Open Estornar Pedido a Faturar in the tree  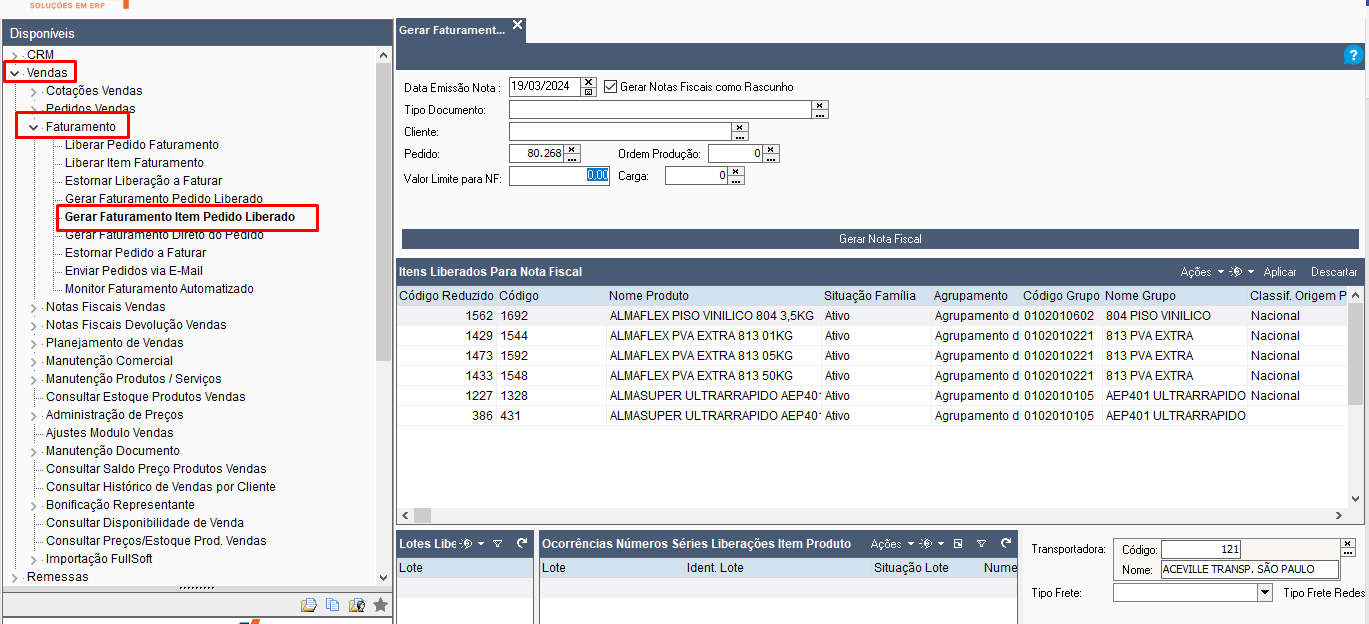click(136, 253)
